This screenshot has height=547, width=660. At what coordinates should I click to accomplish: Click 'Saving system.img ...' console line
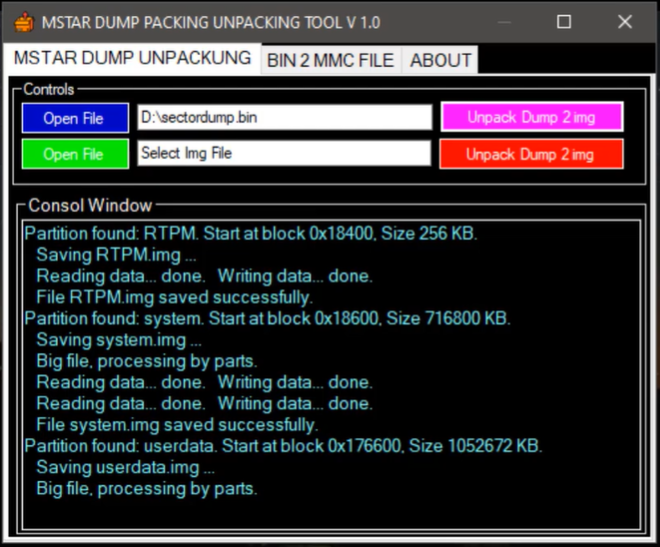coord(119,340)
